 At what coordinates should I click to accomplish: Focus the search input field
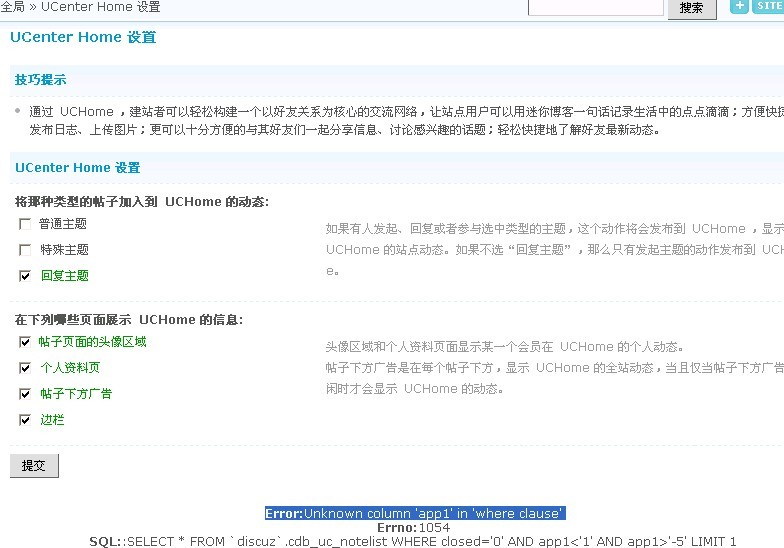(596, 7)
